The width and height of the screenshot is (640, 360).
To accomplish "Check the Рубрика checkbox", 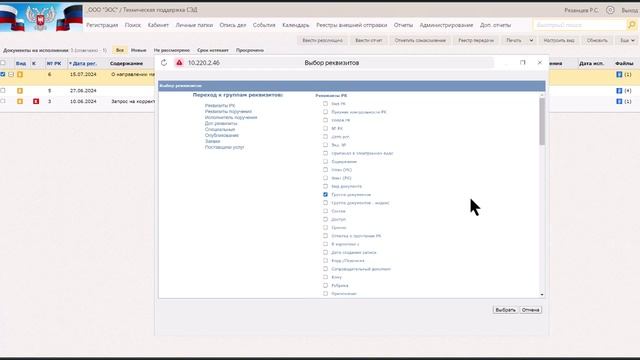I will [325, 285].
